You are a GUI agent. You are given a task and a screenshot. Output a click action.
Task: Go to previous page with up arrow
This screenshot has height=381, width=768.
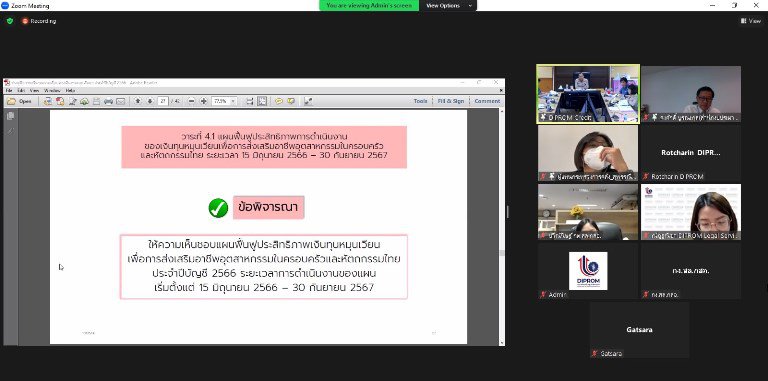pyautogui.click(x=138, y=101)
